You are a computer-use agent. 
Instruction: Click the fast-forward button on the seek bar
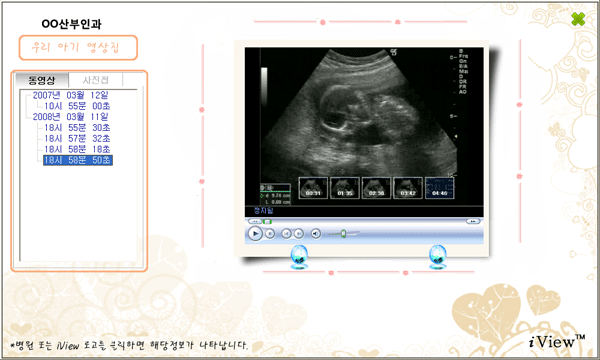[473, 222]
